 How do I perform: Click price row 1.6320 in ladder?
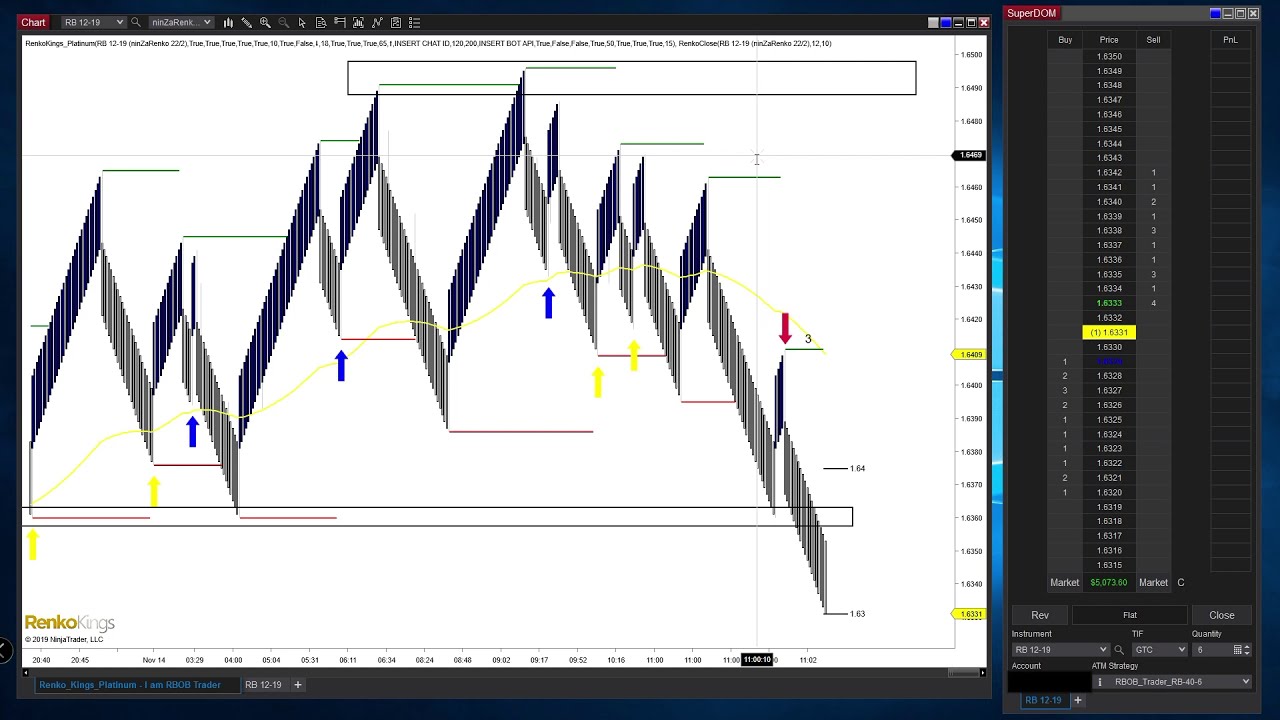point(1109,493)
